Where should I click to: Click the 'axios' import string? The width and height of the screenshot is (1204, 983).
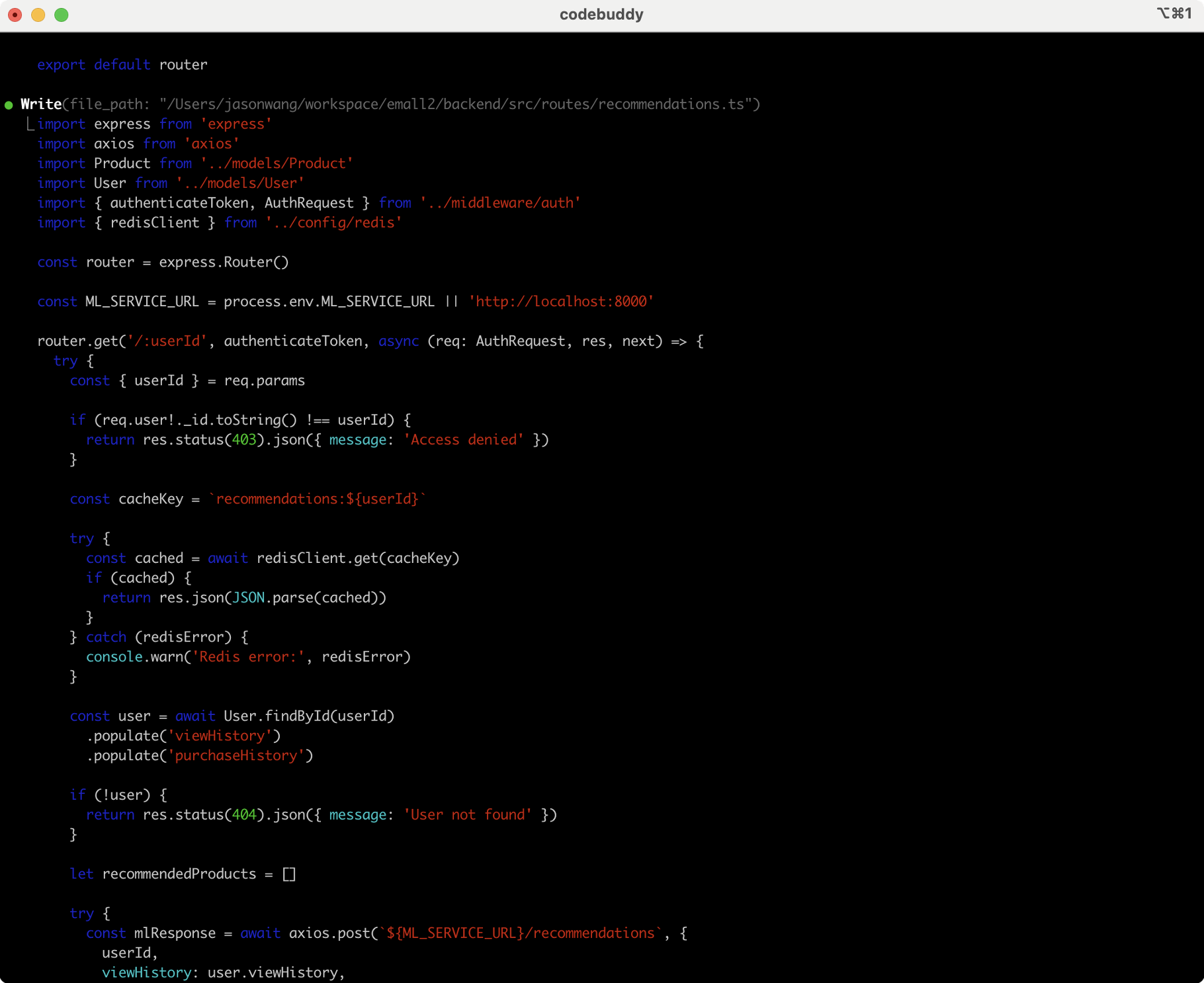pos(212,144)
